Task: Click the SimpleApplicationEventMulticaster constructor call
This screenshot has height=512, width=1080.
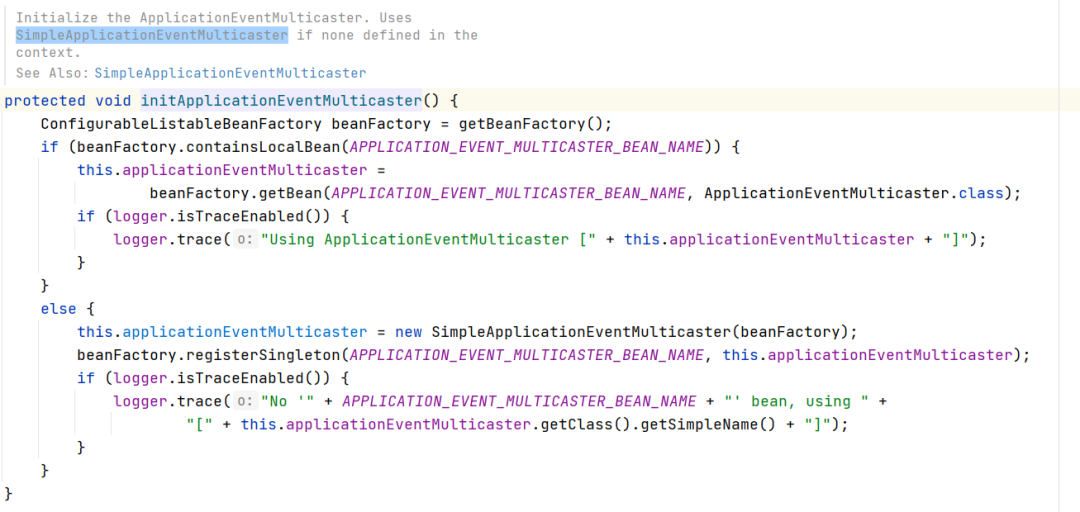Action: pyautogui.click(x=581, y=331)
